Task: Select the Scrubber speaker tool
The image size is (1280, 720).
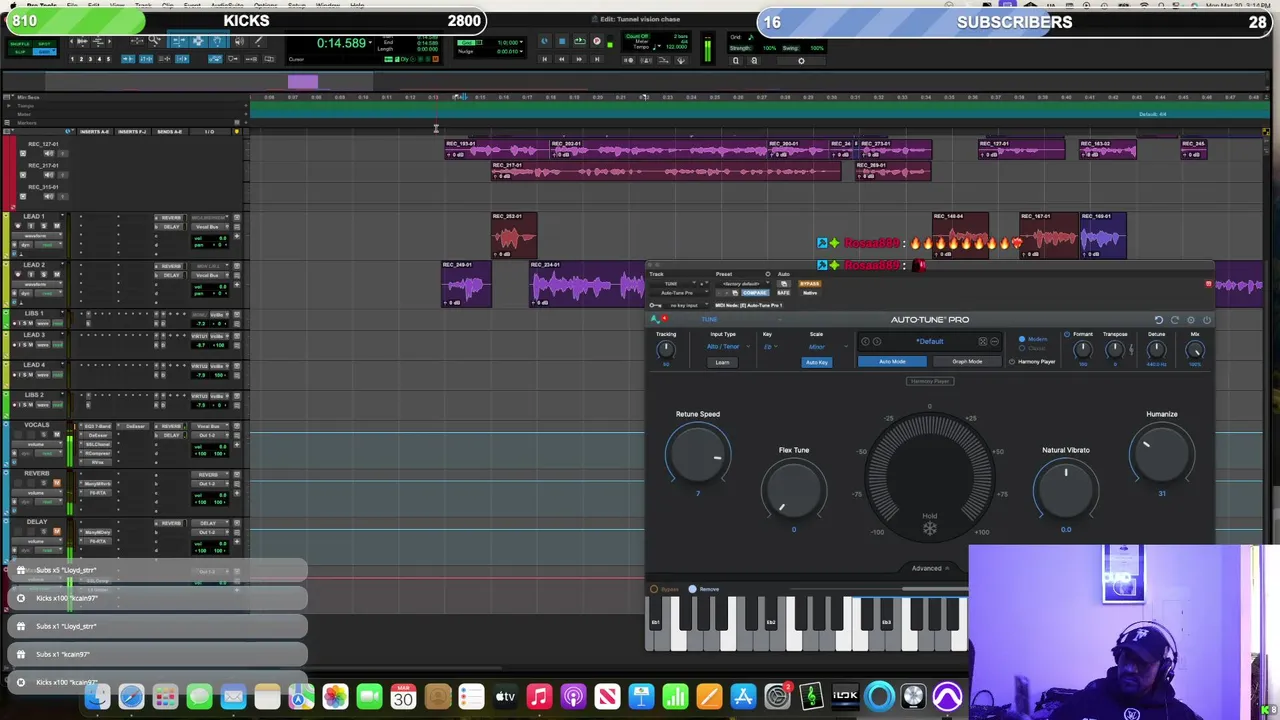Action: 240,40
